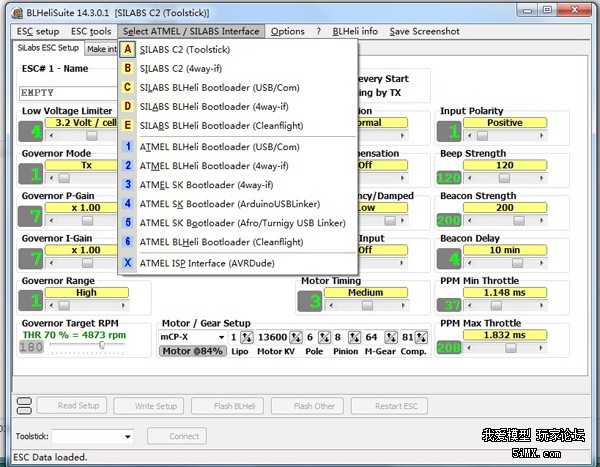Click the Pinion 8 stepper
This screenshot has width=600, height=467.
(x=354, y=337)
